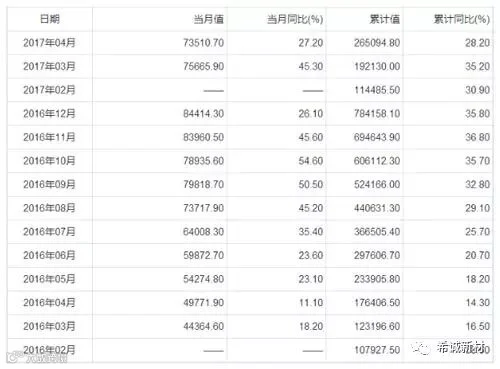
Task: Click cumulative value 265094.80
Action: click(x=377, y=43)
